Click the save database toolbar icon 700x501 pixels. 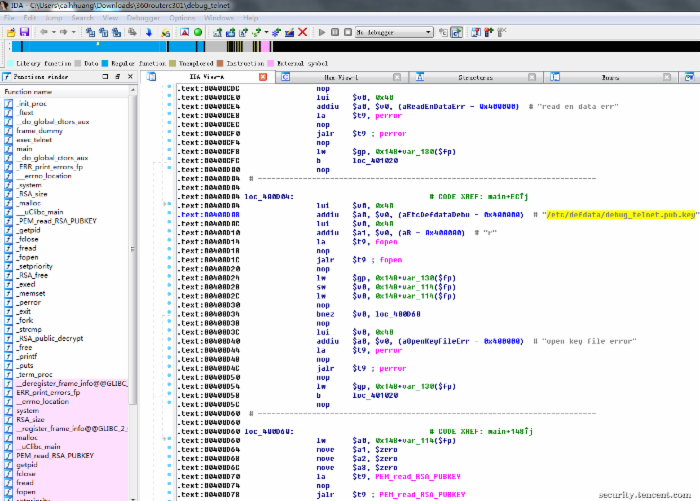click(x=24, y=32)
